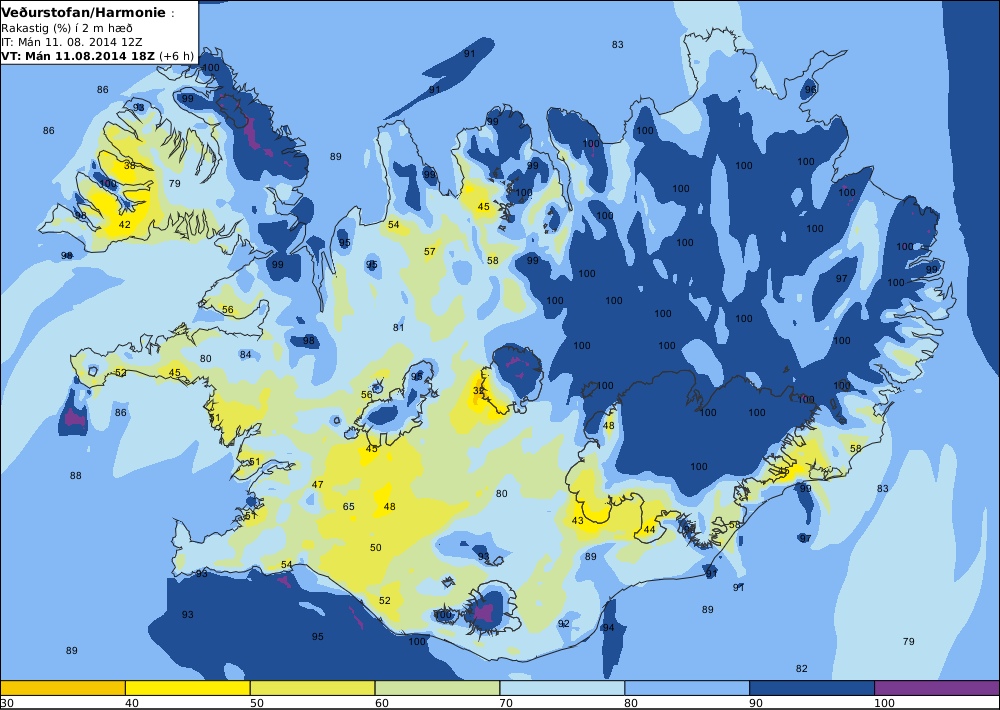Click the humidity value '81' on the map
1000x710 pixels.
point(399,327)
